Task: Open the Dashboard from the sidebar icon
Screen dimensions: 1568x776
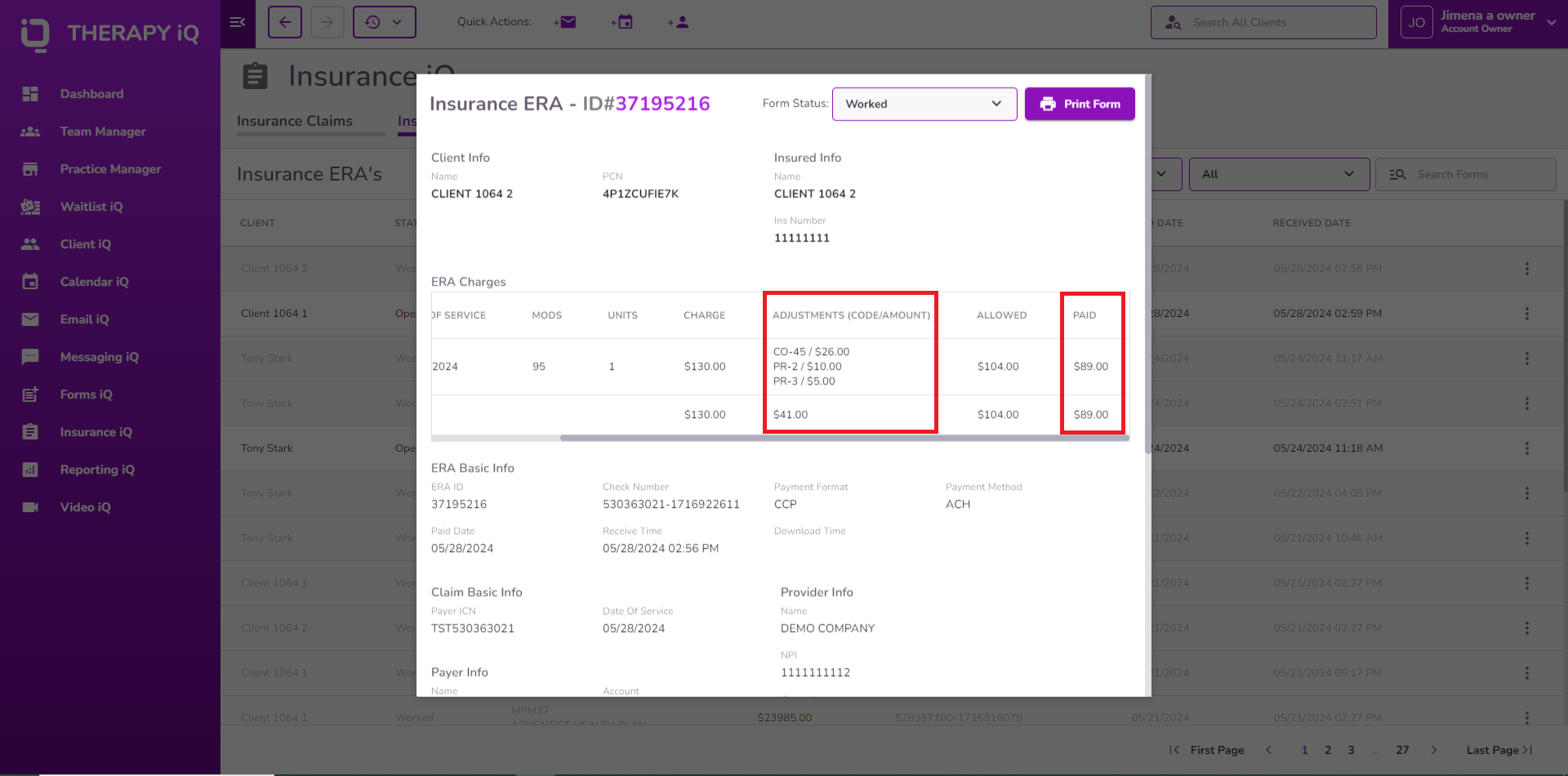Action: [30, 94]
